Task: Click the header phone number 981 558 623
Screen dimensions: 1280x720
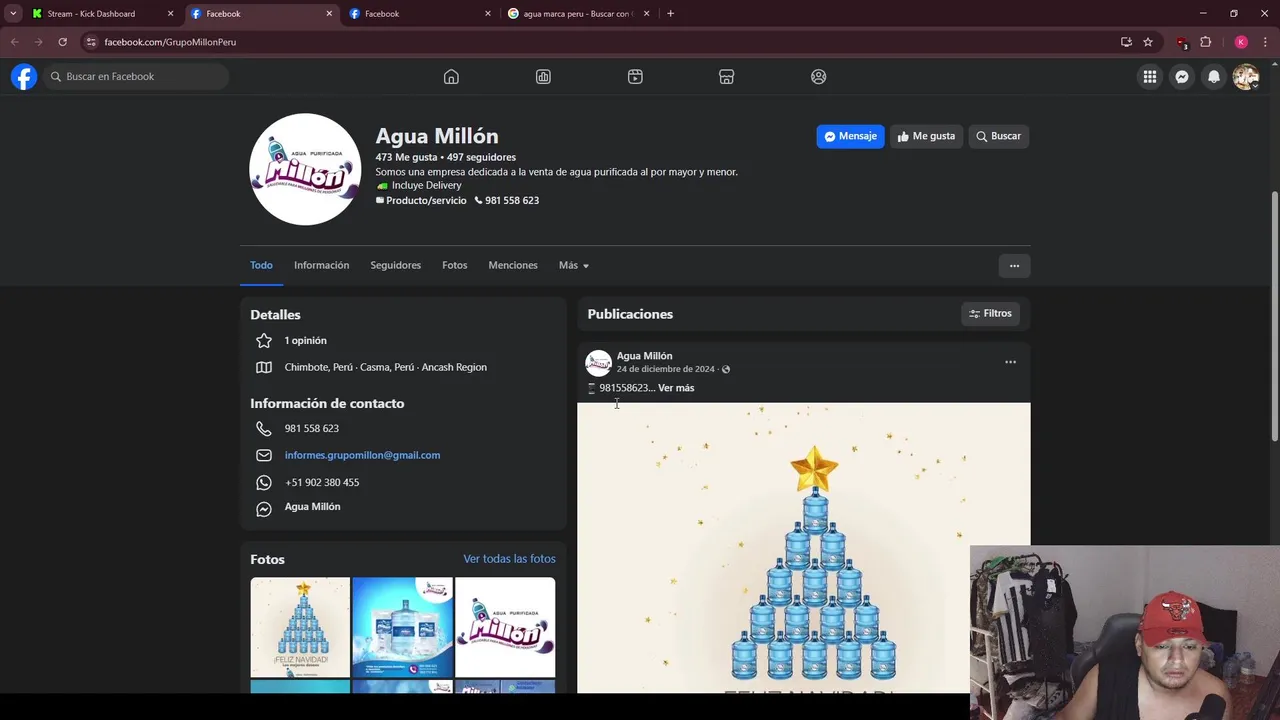Action: pyautogui.click(x=512, y=201)
